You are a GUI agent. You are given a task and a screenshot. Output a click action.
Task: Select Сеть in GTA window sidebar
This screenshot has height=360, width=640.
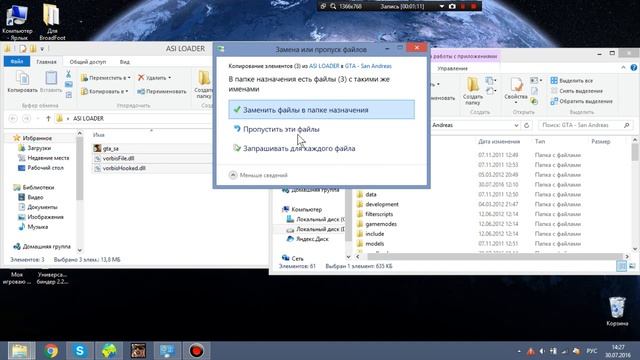pos(293,258)
